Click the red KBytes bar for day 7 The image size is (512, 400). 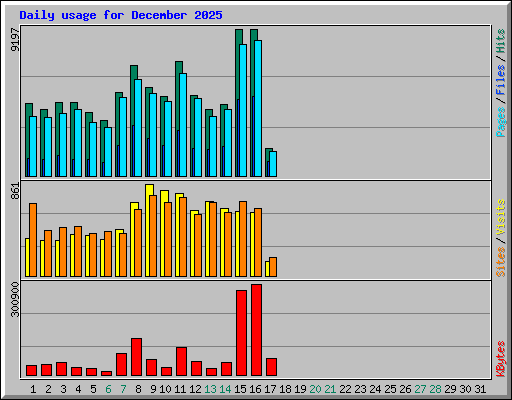tap(121, 365)
